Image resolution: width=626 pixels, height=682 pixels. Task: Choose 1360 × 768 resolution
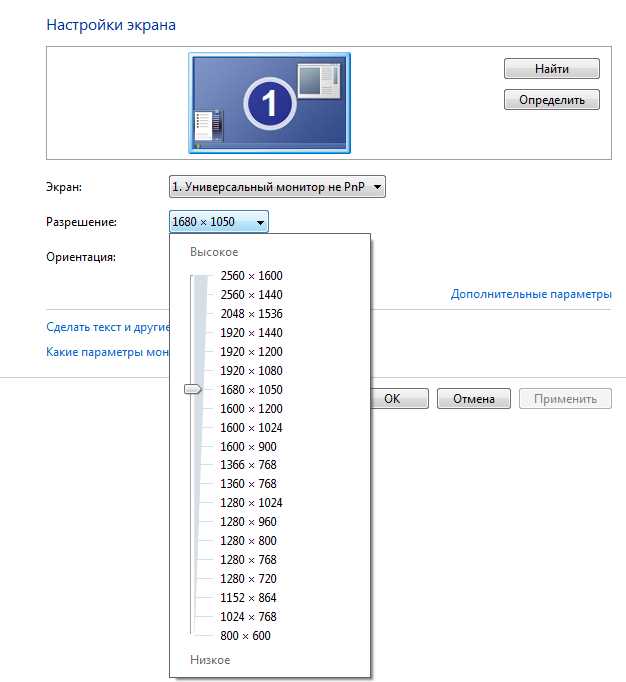click(x=248, y=484)
